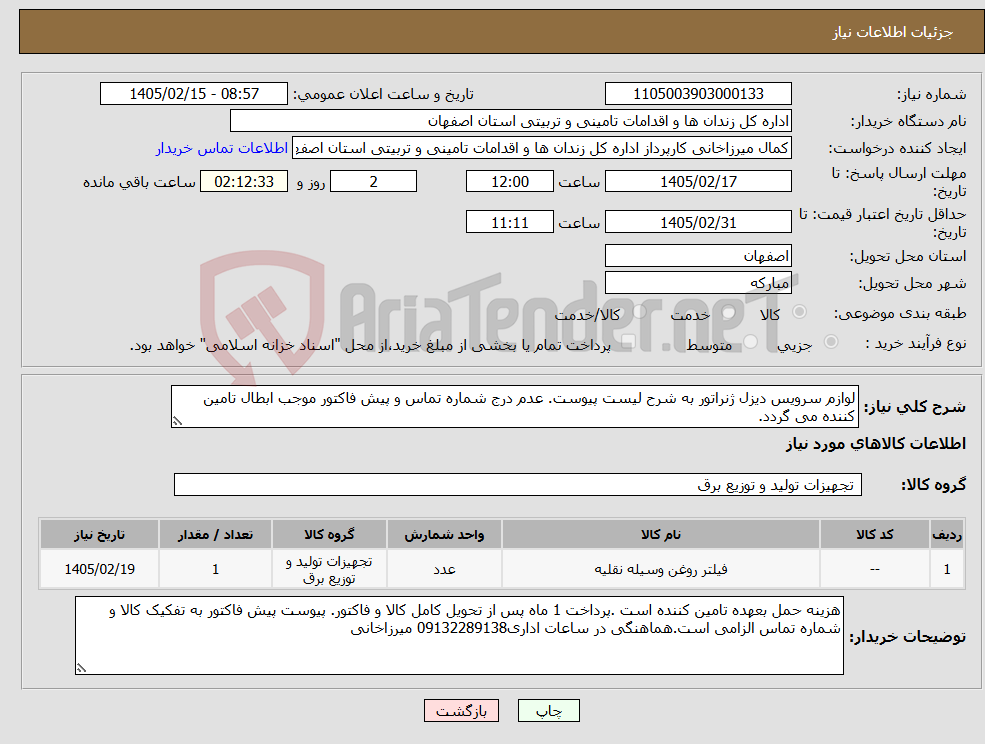Click the ساعت باقی مانده label
The width and height of the screenshot is (985, 744).
tap(139, 182)
